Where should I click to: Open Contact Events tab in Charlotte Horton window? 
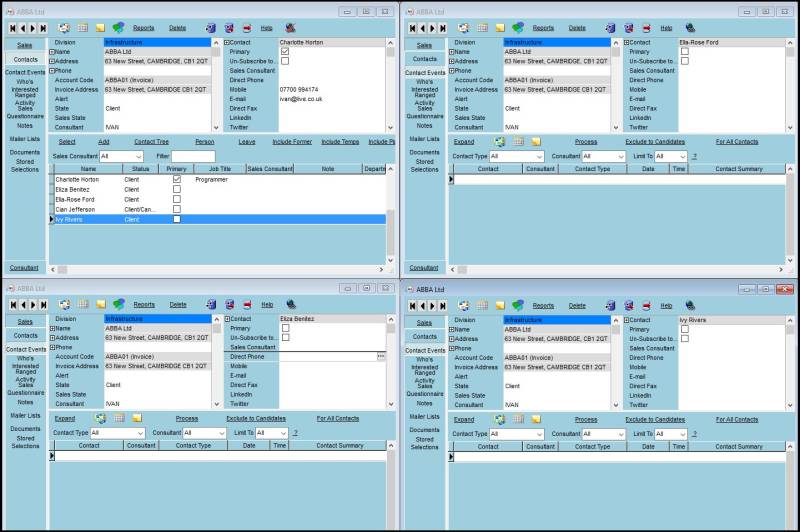[x=26, y=72]
